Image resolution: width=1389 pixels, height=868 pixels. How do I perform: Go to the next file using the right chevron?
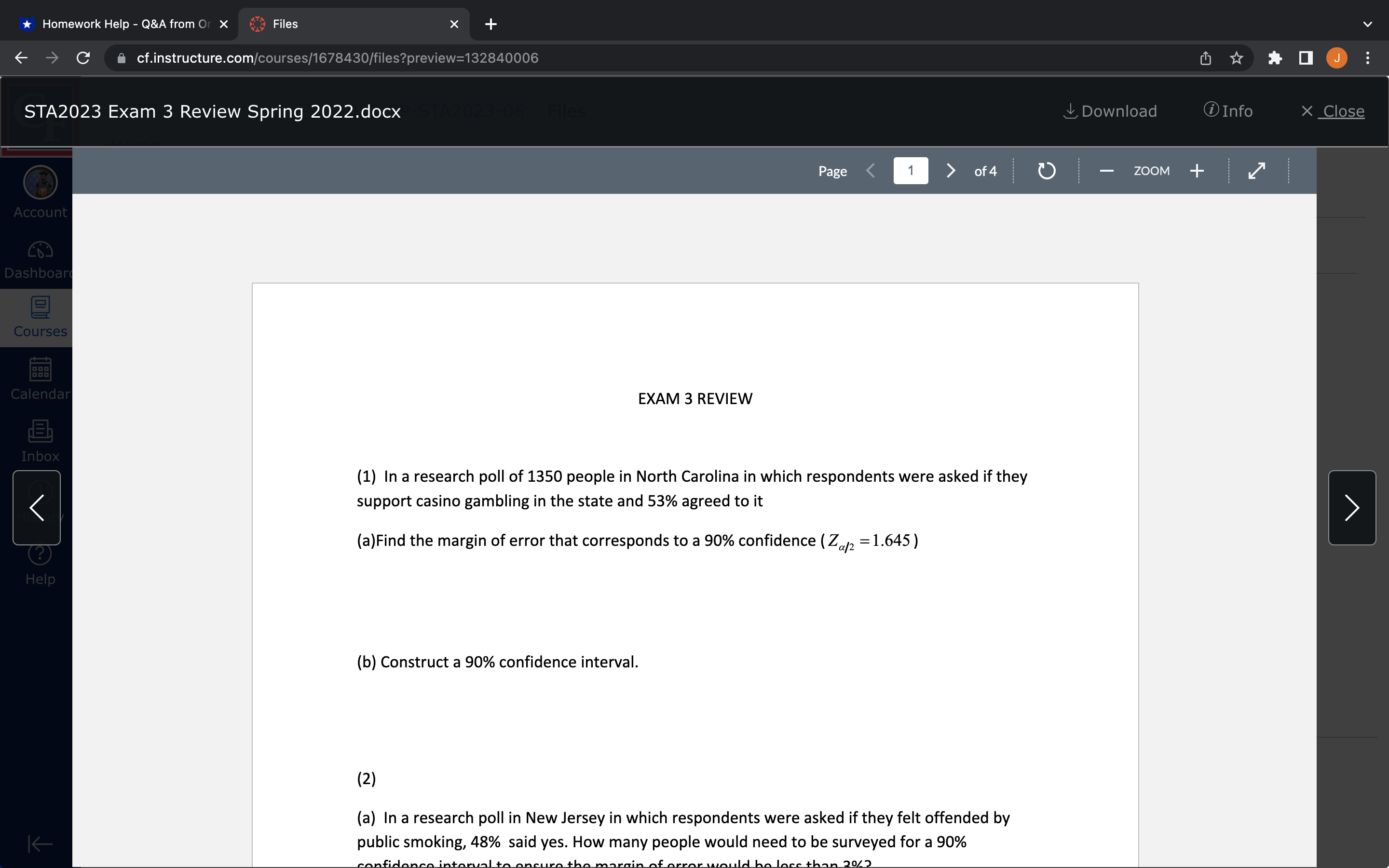tap(1352, 507)
